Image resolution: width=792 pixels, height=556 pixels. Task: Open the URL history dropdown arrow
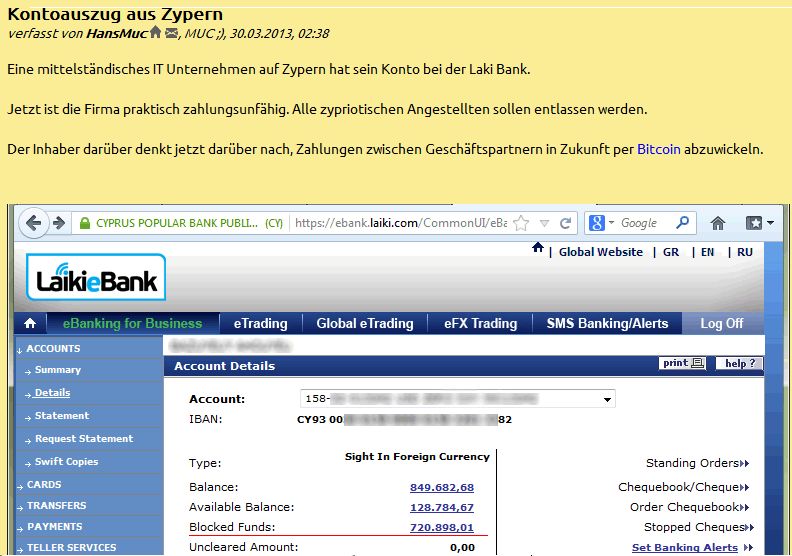pyautogui.click(x=544, y=223)
